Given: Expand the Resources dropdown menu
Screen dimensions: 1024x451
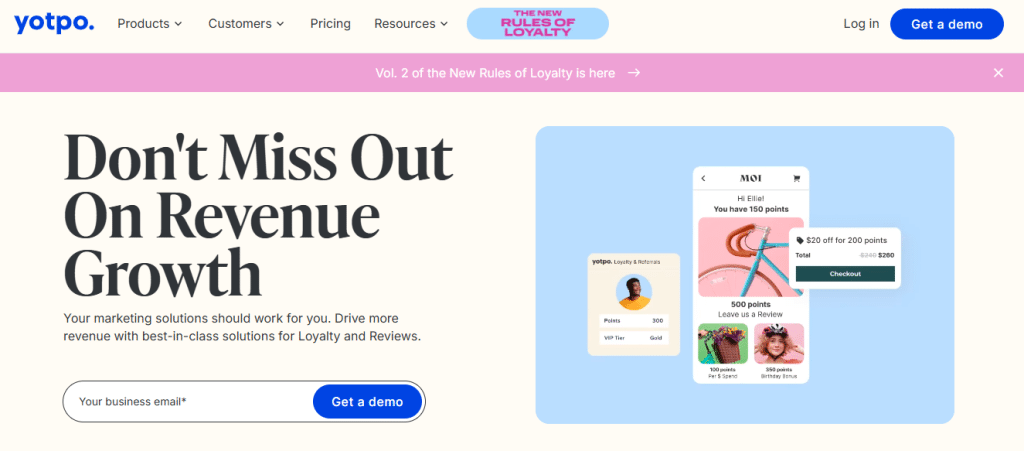Looking at the screenshot, I should [x=411, y=23].
